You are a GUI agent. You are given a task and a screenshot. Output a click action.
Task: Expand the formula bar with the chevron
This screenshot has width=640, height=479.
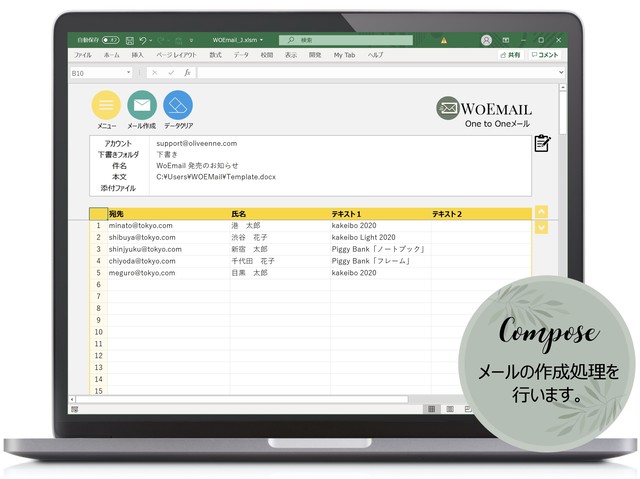point(561,72)
